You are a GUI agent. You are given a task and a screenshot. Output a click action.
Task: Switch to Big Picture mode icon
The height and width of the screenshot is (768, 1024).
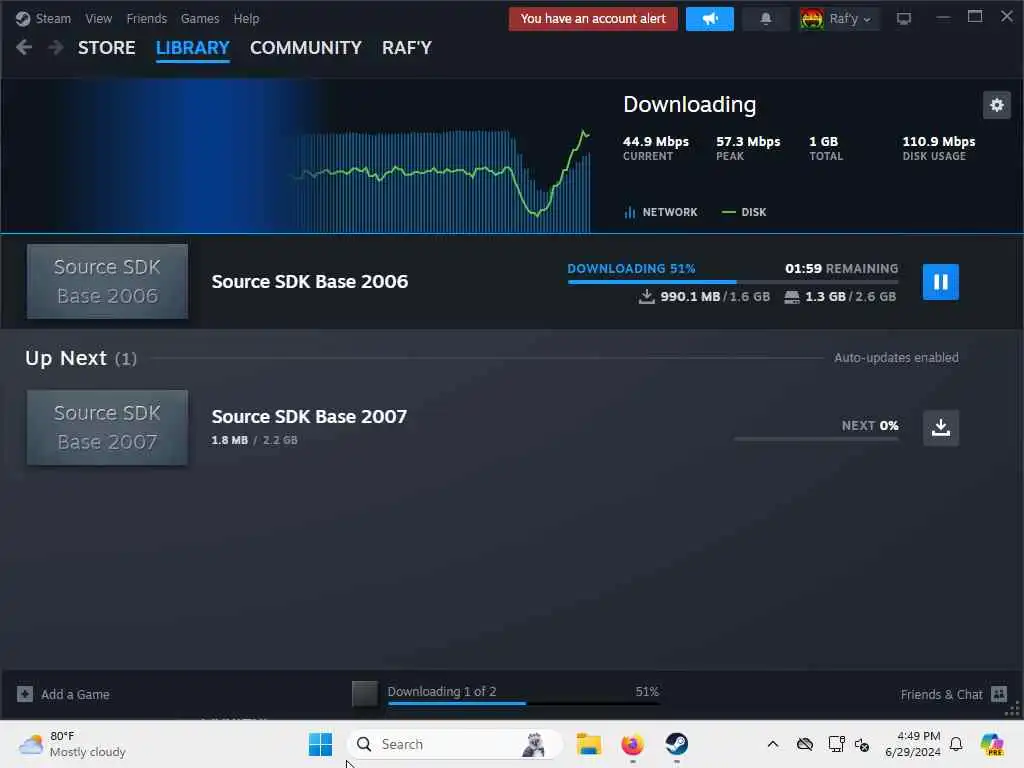tap(904, 18)
